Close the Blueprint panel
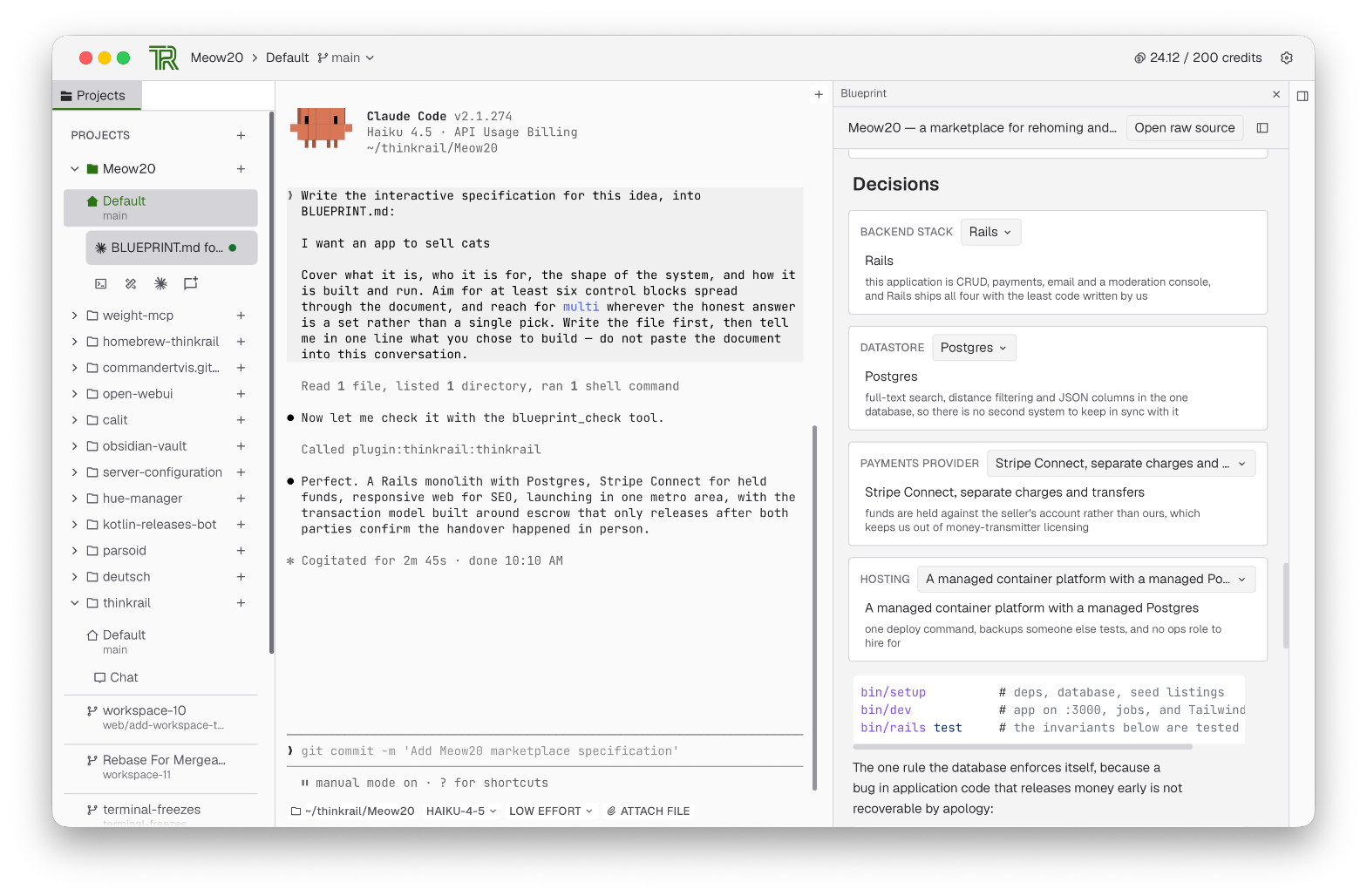The width and height of the screenshot is (1367, 896). click(x=1276, y=94)
